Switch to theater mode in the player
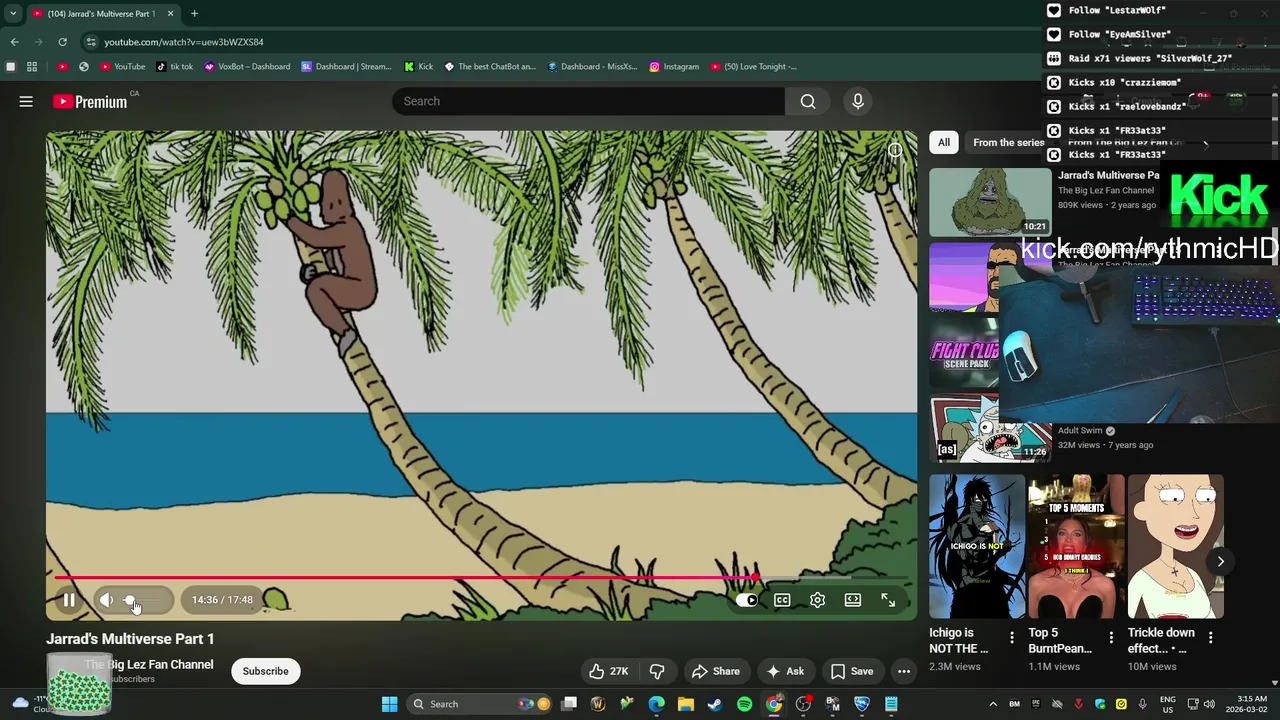Image resolution: width=1280 pixels, height=720 pixels. (853, 600)
